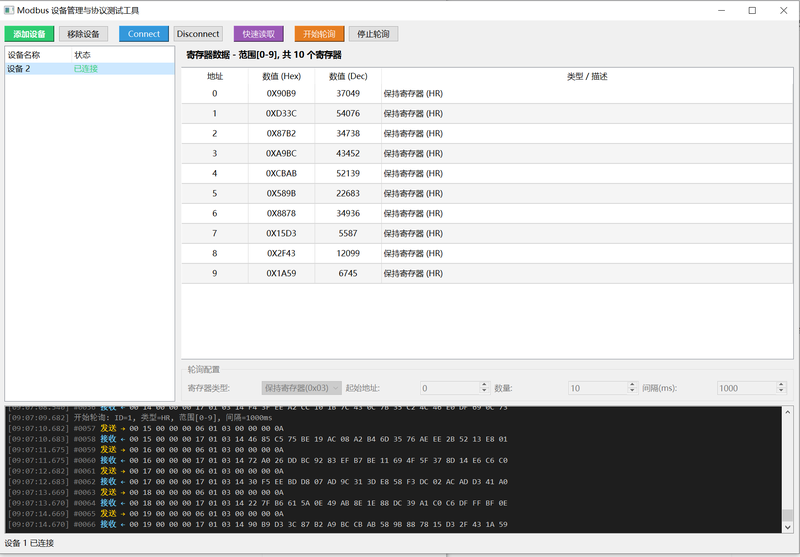
Task: Decrease 间隔(ms) with the down arrow
Action: pos(782,392)
